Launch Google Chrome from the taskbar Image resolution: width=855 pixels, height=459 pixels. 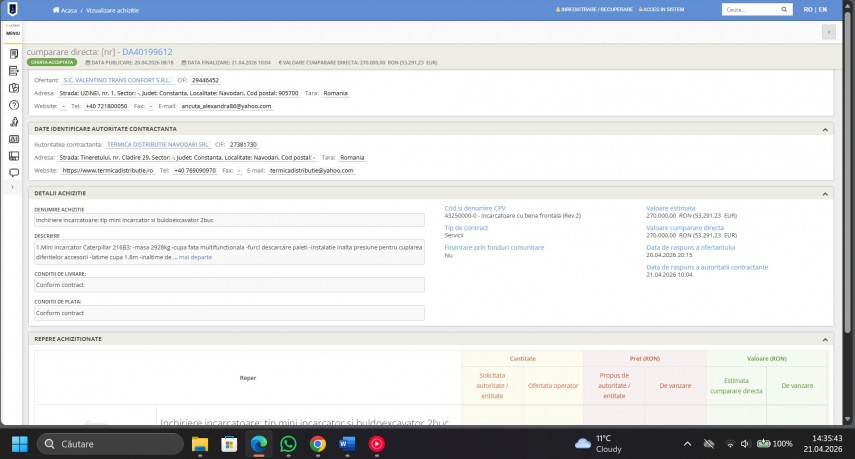318,443
